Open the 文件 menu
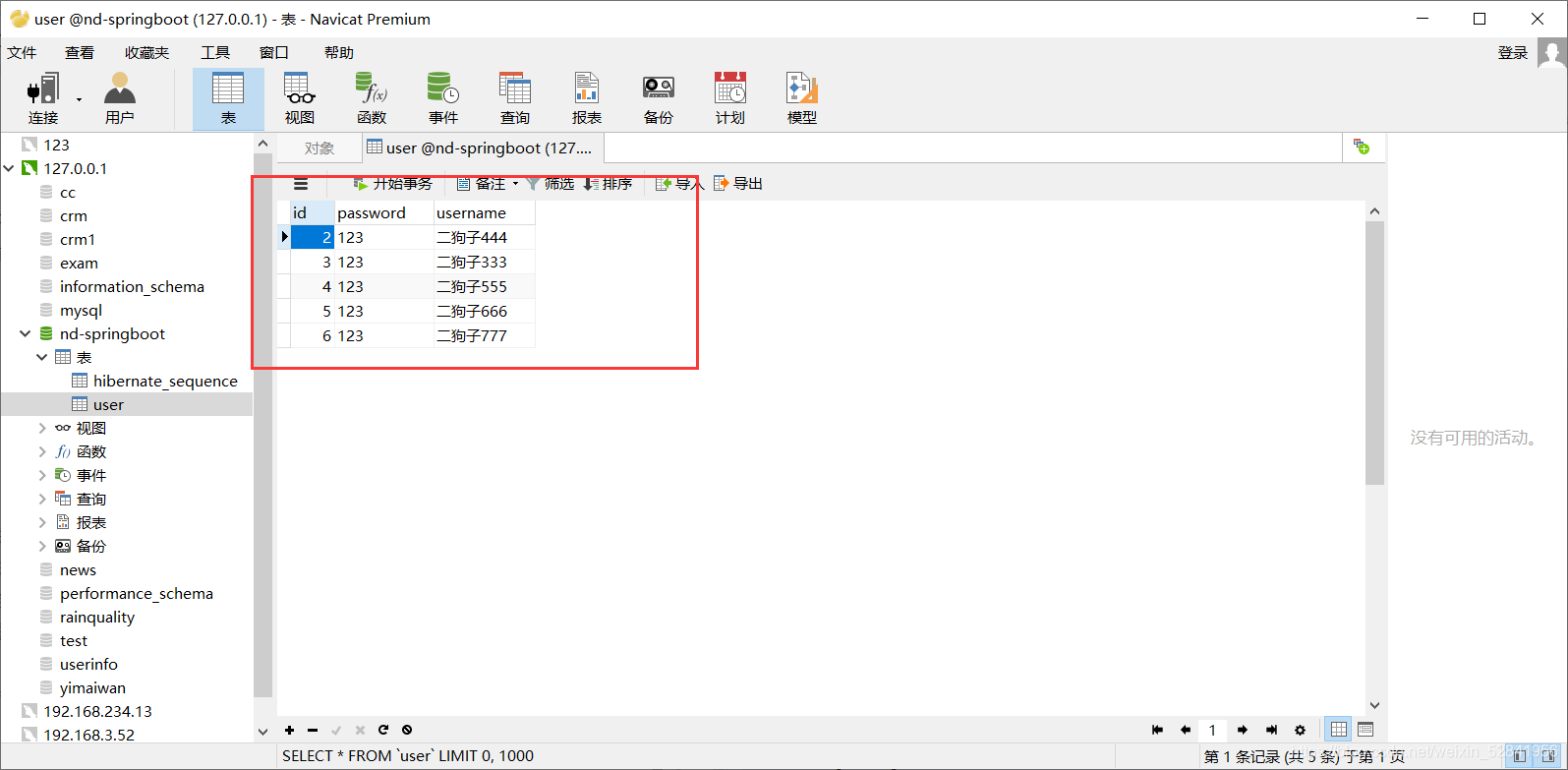The height and width of the screenshot is (770, 1568). coord(22,52)
